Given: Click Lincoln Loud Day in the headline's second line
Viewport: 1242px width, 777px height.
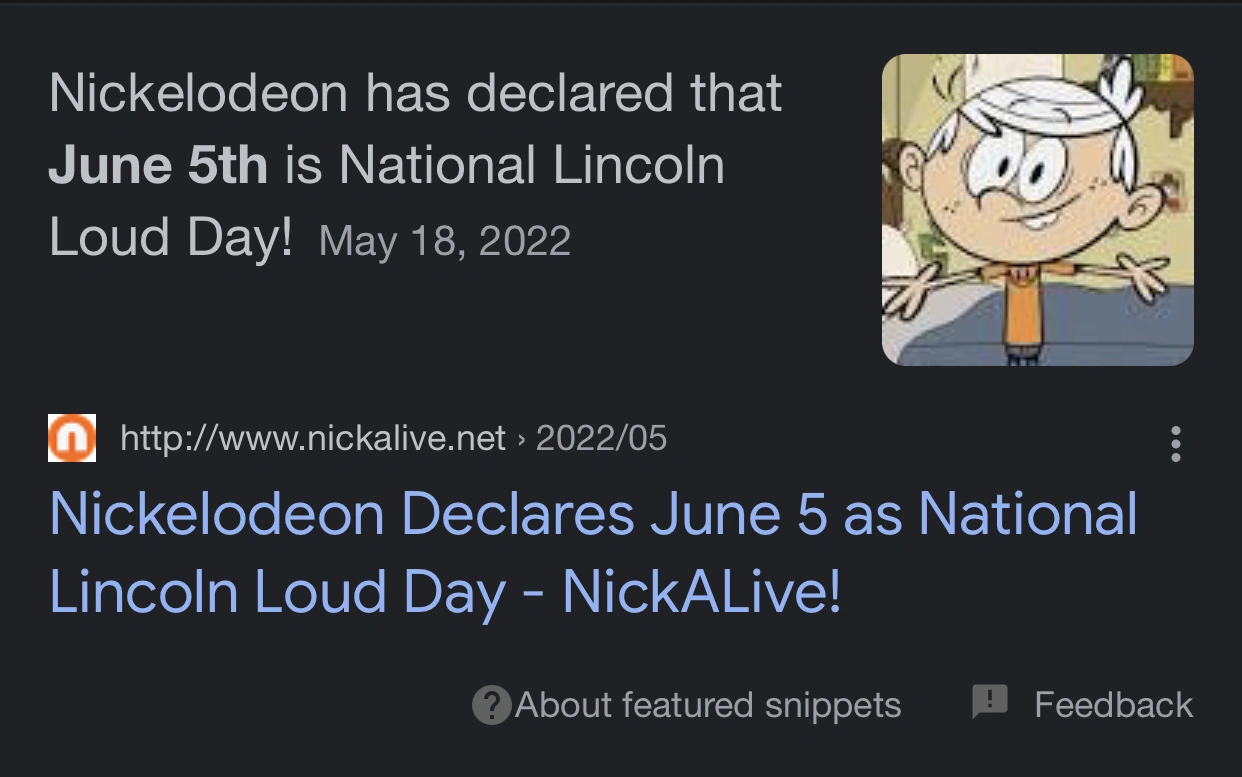Looking at the screenshot, I should point(277,592).
